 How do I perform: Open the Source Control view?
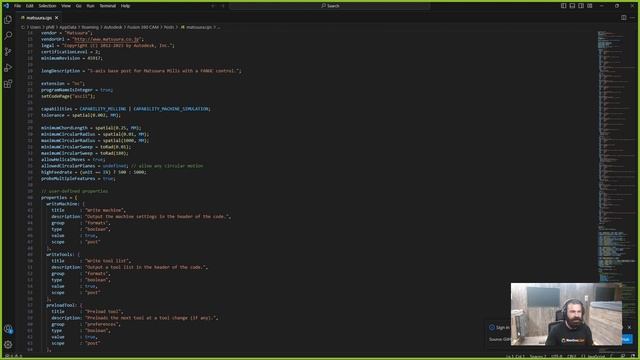coord(8,51)
